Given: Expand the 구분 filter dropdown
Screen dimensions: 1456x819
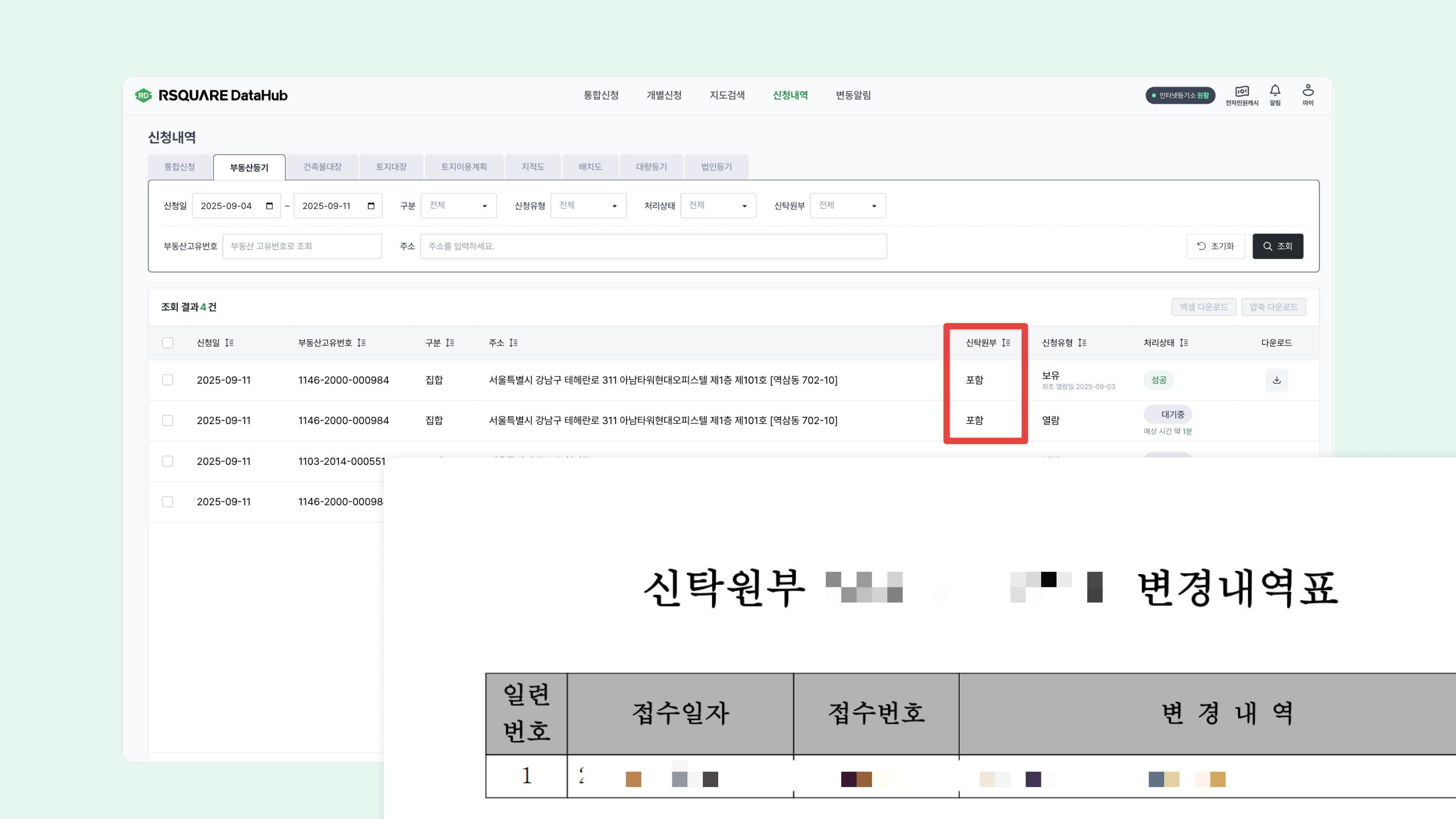Looking at the screenshot, I should pos(458,206).
